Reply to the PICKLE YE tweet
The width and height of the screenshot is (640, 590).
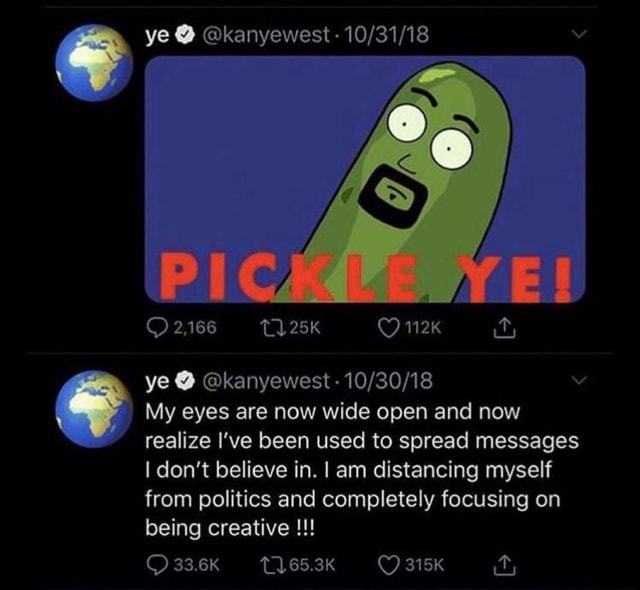pos(157,326)
